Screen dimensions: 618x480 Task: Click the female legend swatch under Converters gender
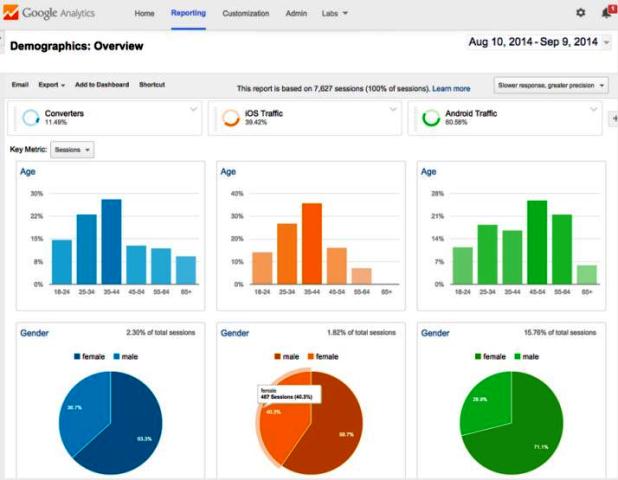point(77,357)
